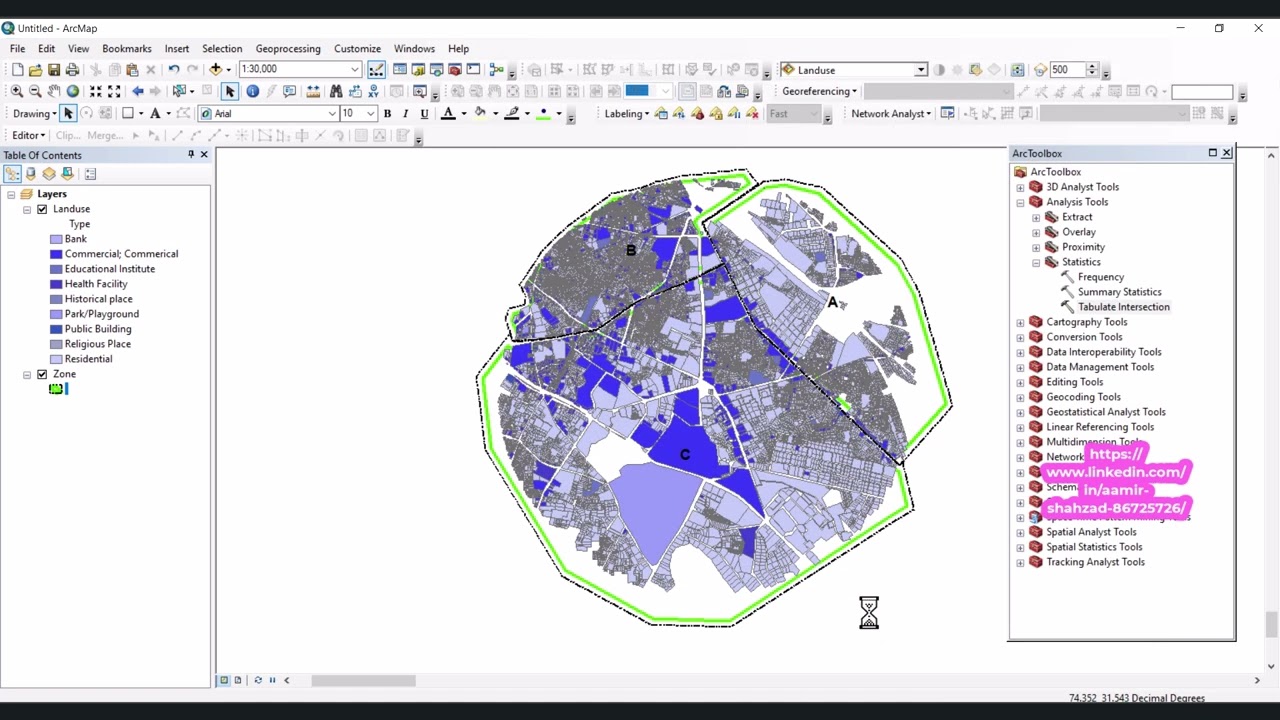Toggle the ArcToolbox window icon
Screen dimensions: 1280x720
(454, 70)
